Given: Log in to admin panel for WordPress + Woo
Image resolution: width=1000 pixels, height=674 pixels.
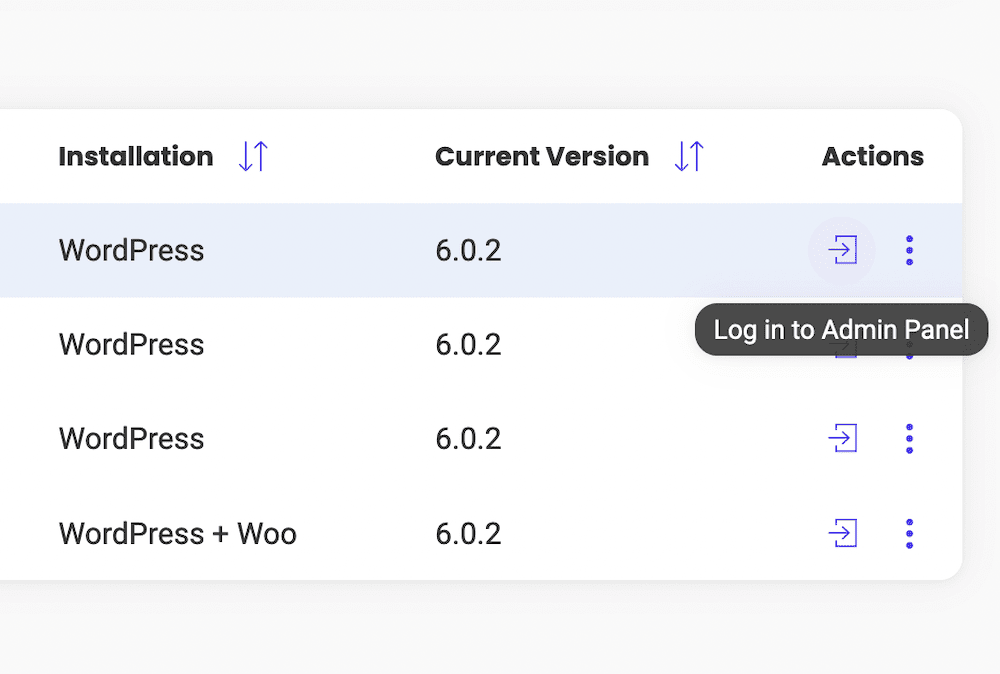Looking at the screenshot, I should click(x=842, y=532).
